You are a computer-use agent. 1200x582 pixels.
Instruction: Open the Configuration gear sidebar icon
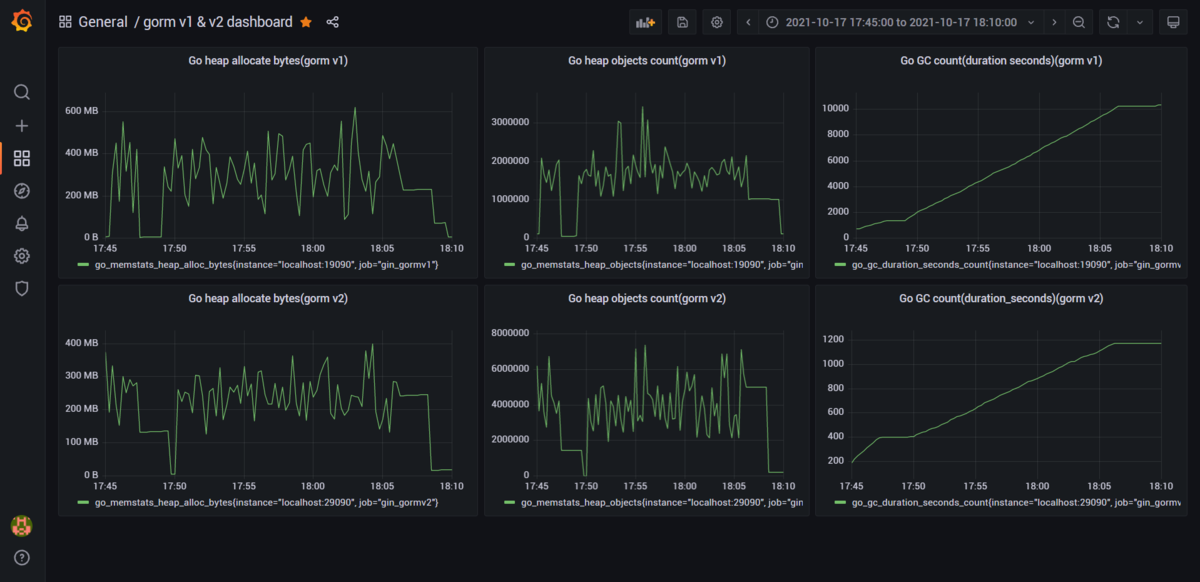click(22, 256)
